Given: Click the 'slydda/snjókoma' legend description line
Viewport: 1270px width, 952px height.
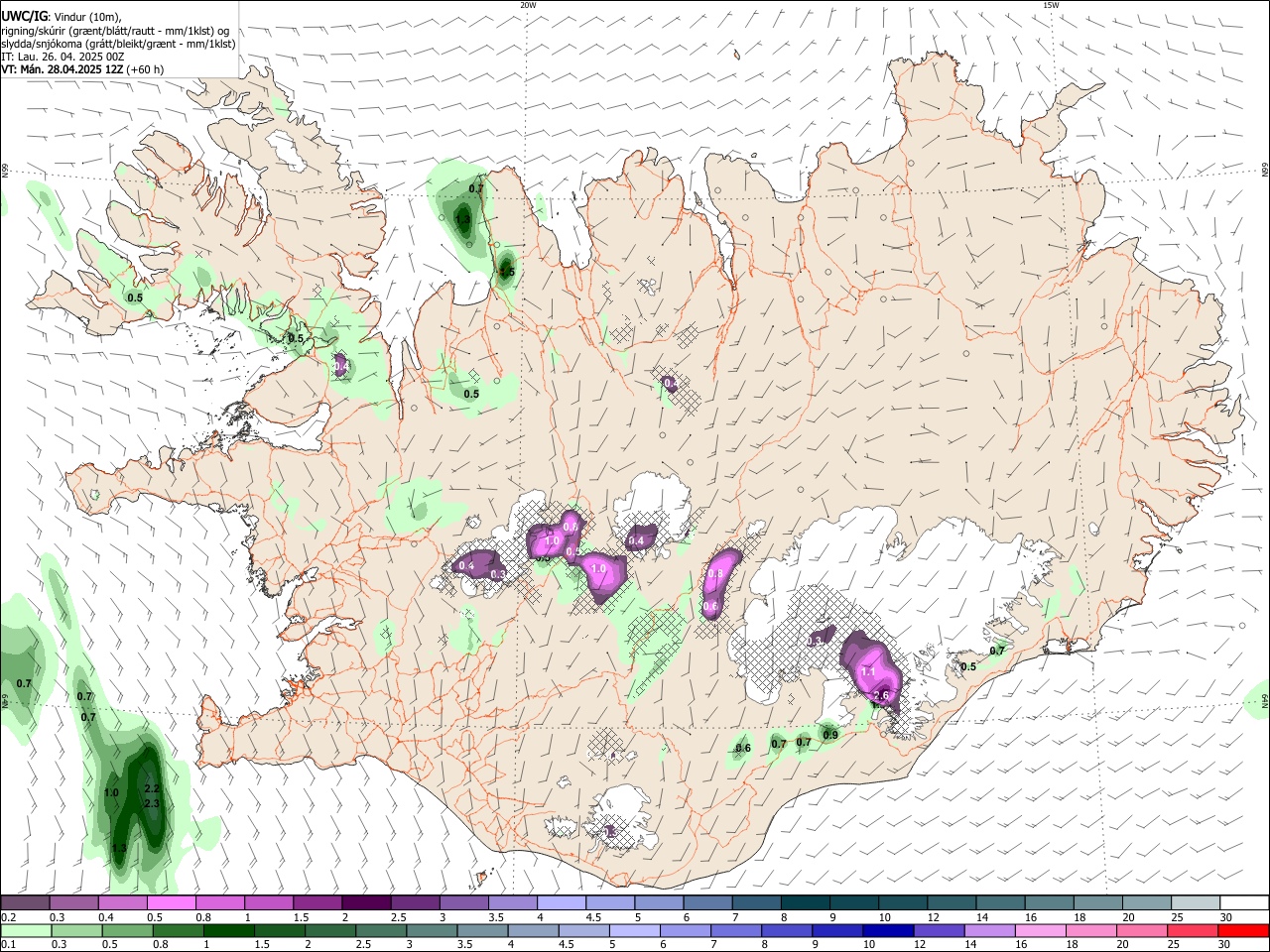Looking at the screenshot, I should click(118, 44).
